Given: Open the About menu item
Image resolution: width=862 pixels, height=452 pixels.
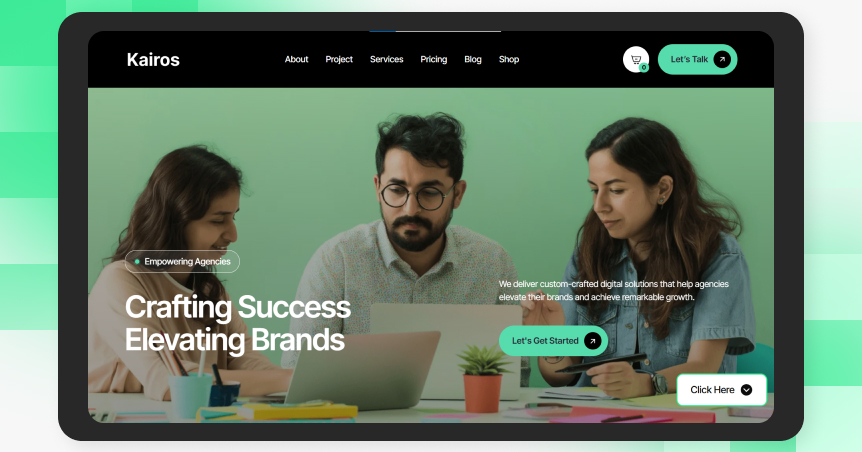Looking at the screenshot, I should (x=296, y=59).
